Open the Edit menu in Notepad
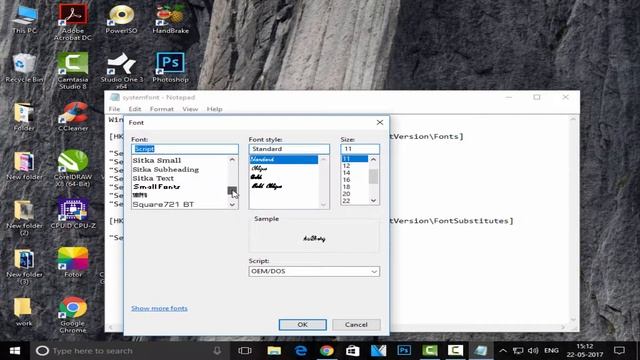The width and height of the screenshot is (640, 360). point(135,109)
